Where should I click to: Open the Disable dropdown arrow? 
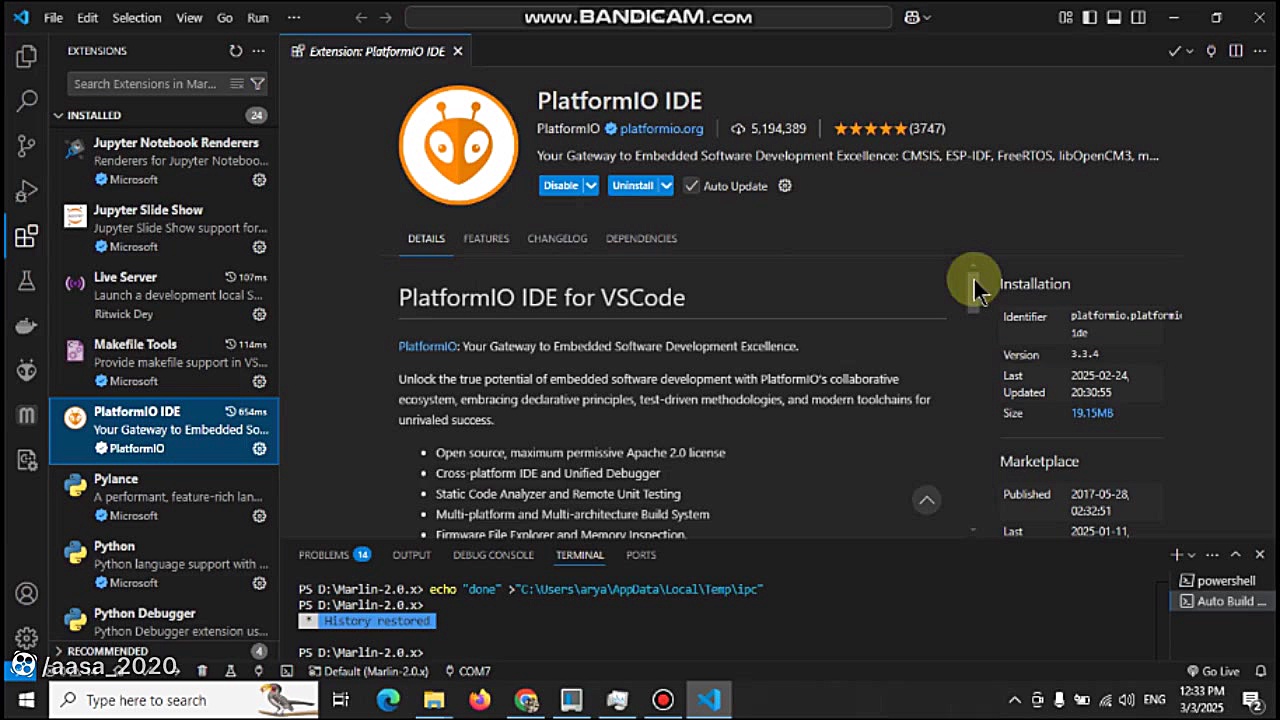[591, 186]
